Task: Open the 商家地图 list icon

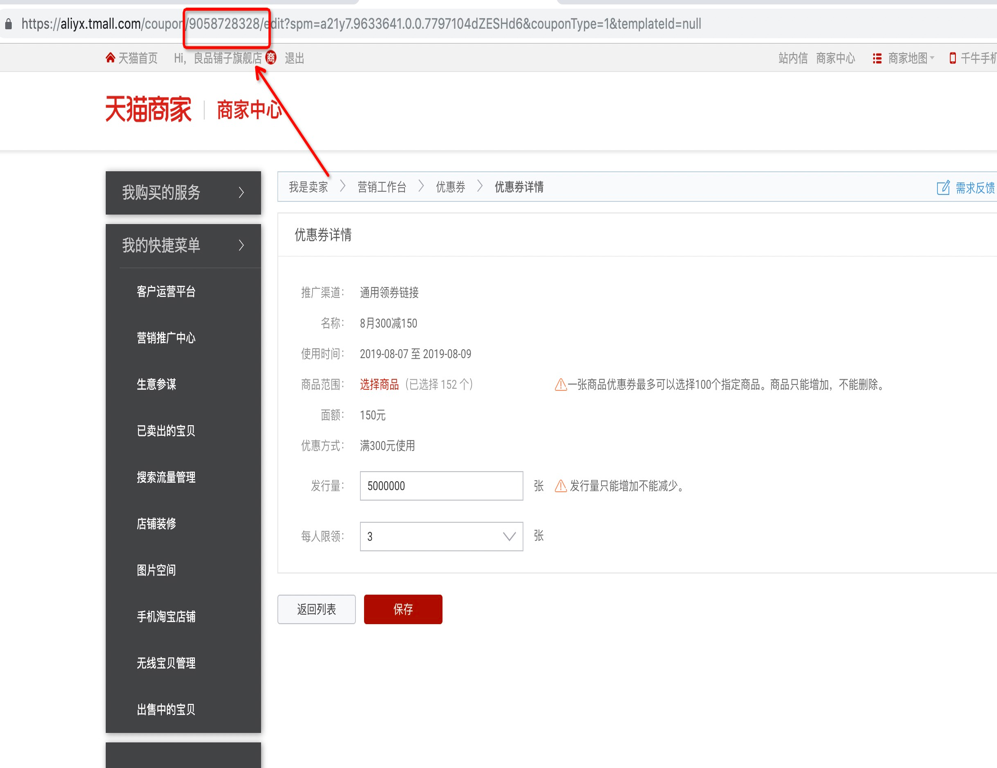Action: click(877, 58)
